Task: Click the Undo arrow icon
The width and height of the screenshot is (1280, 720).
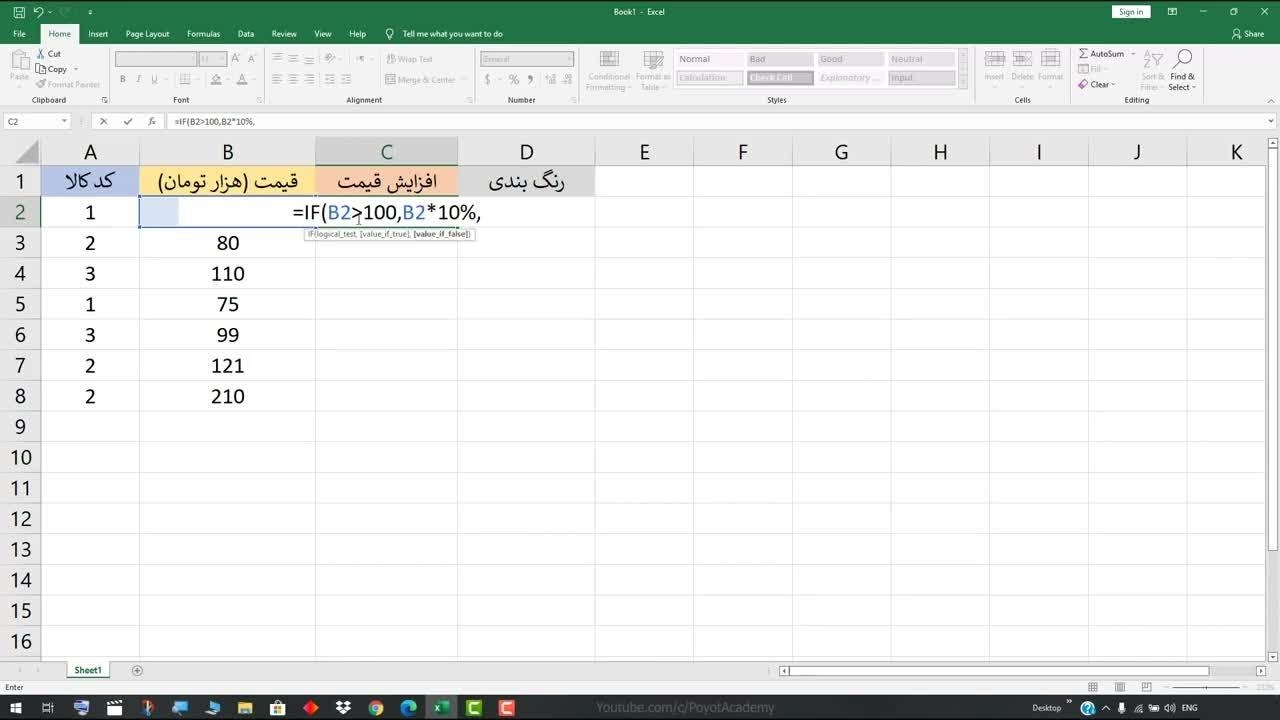Action: [x=38, y=12]
